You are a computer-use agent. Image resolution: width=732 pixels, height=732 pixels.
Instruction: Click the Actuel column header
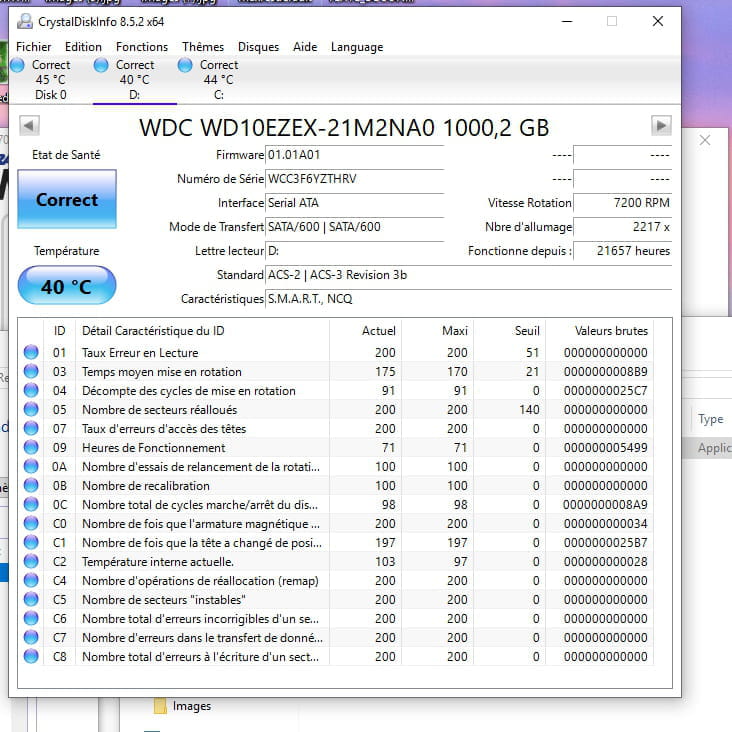point(366,331)
